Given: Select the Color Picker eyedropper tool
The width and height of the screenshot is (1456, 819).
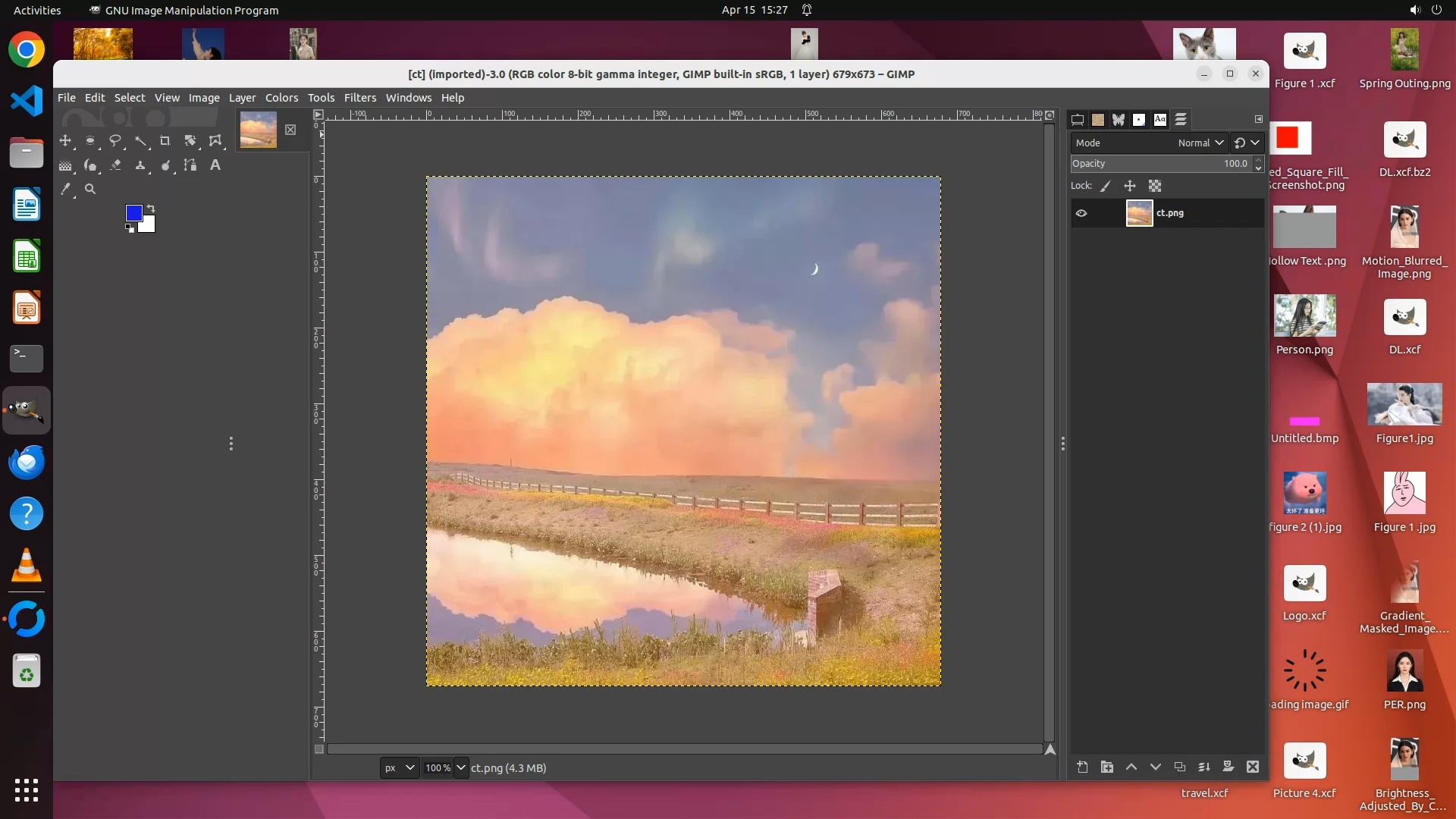Looking at the screenshot, I should click(x=66, y=190).
